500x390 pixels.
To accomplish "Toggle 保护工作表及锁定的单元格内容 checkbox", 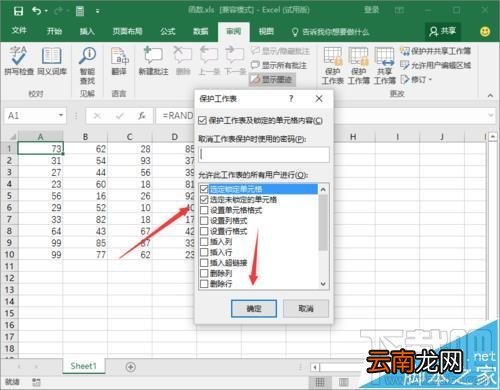I will tap(202, 121).
